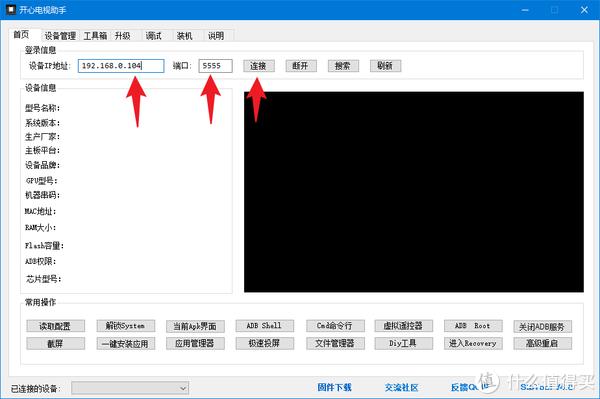Image resolution: width=600 pixels, height=399 pixels.
Task: Open the 设备管理 tab
Action: 60,36
